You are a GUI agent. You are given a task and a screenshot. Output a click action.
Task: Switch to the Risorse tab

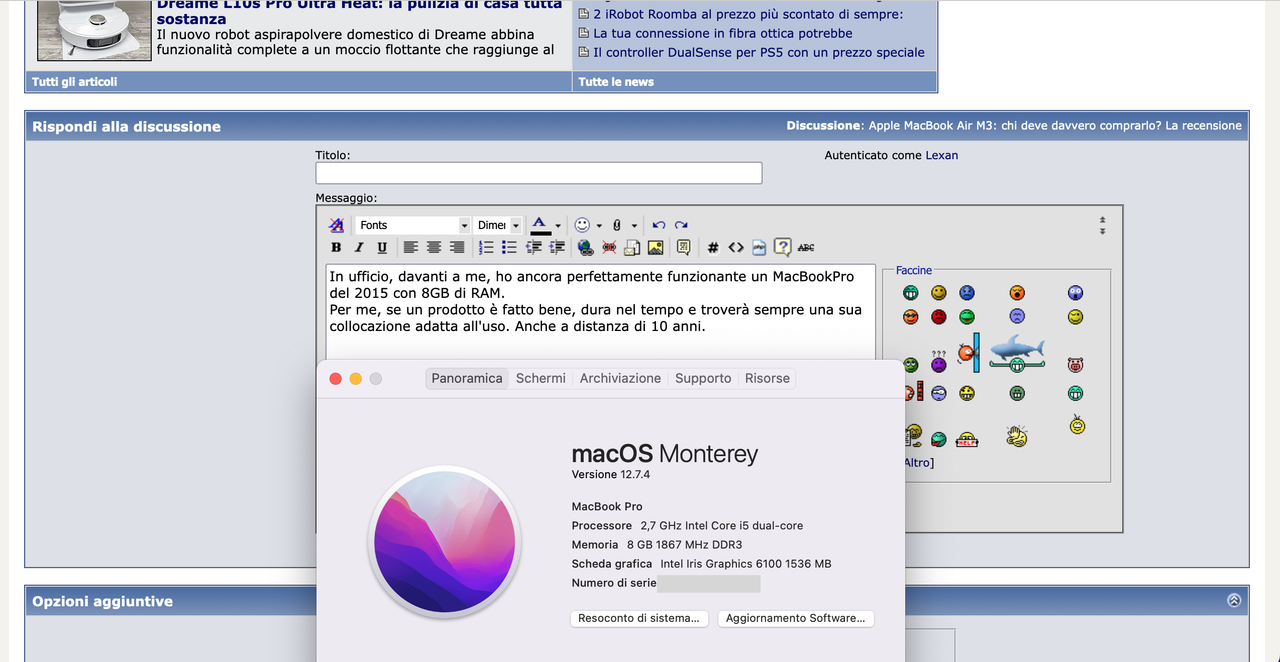(767, 378)
